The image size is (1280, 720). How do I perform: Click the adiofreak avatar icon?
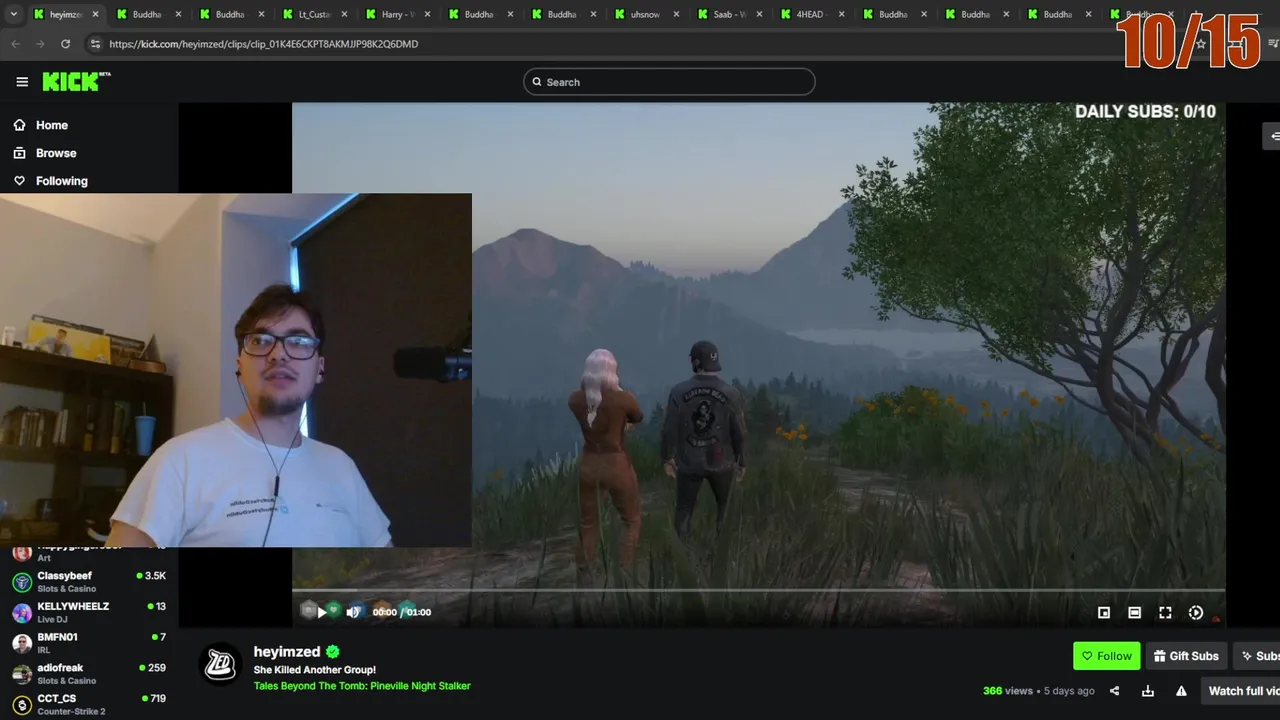[x=22, y=674]
